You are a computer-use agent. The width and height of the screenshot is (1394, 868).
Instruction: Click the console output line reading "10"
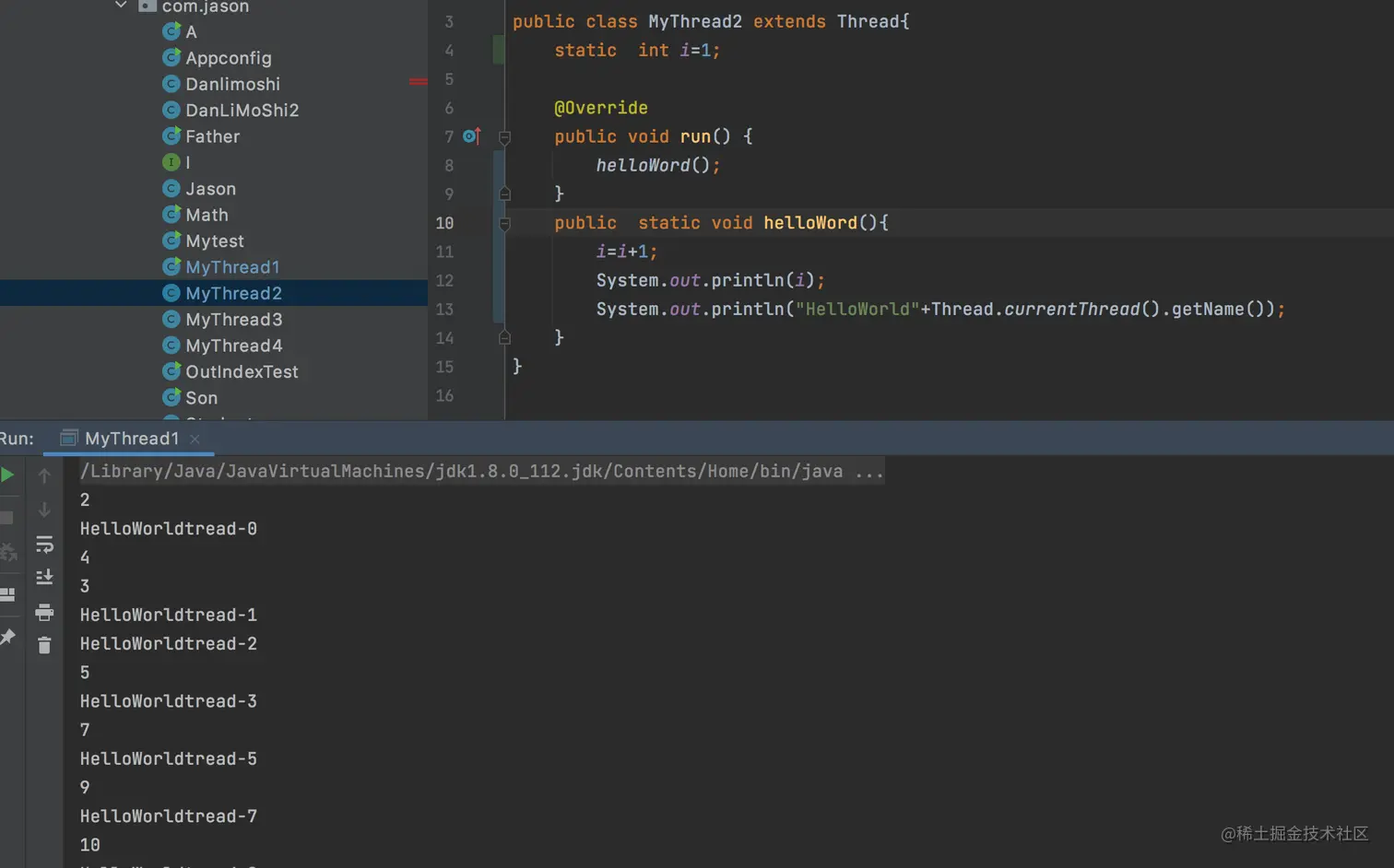click(90, 845)
